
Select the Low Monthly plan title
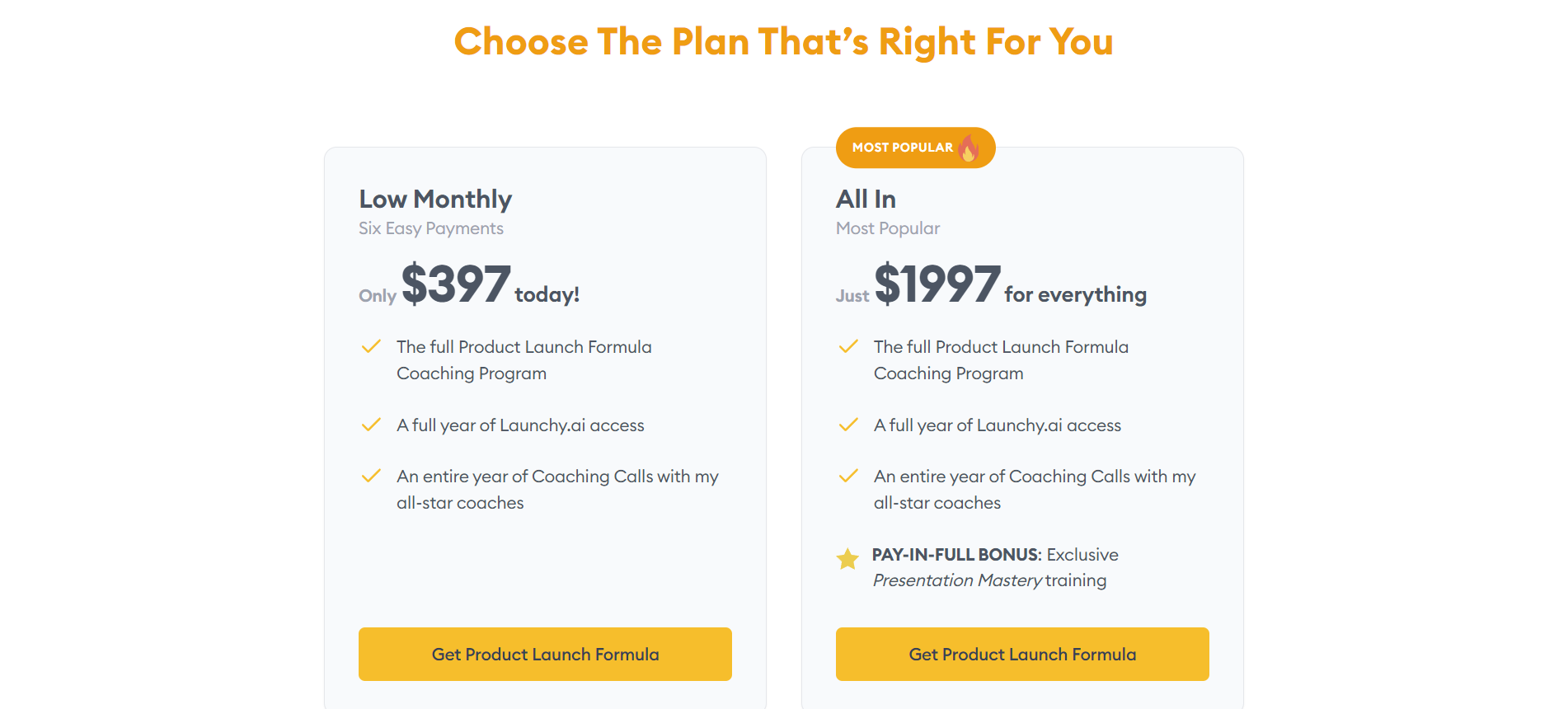[x=435, y=200]
